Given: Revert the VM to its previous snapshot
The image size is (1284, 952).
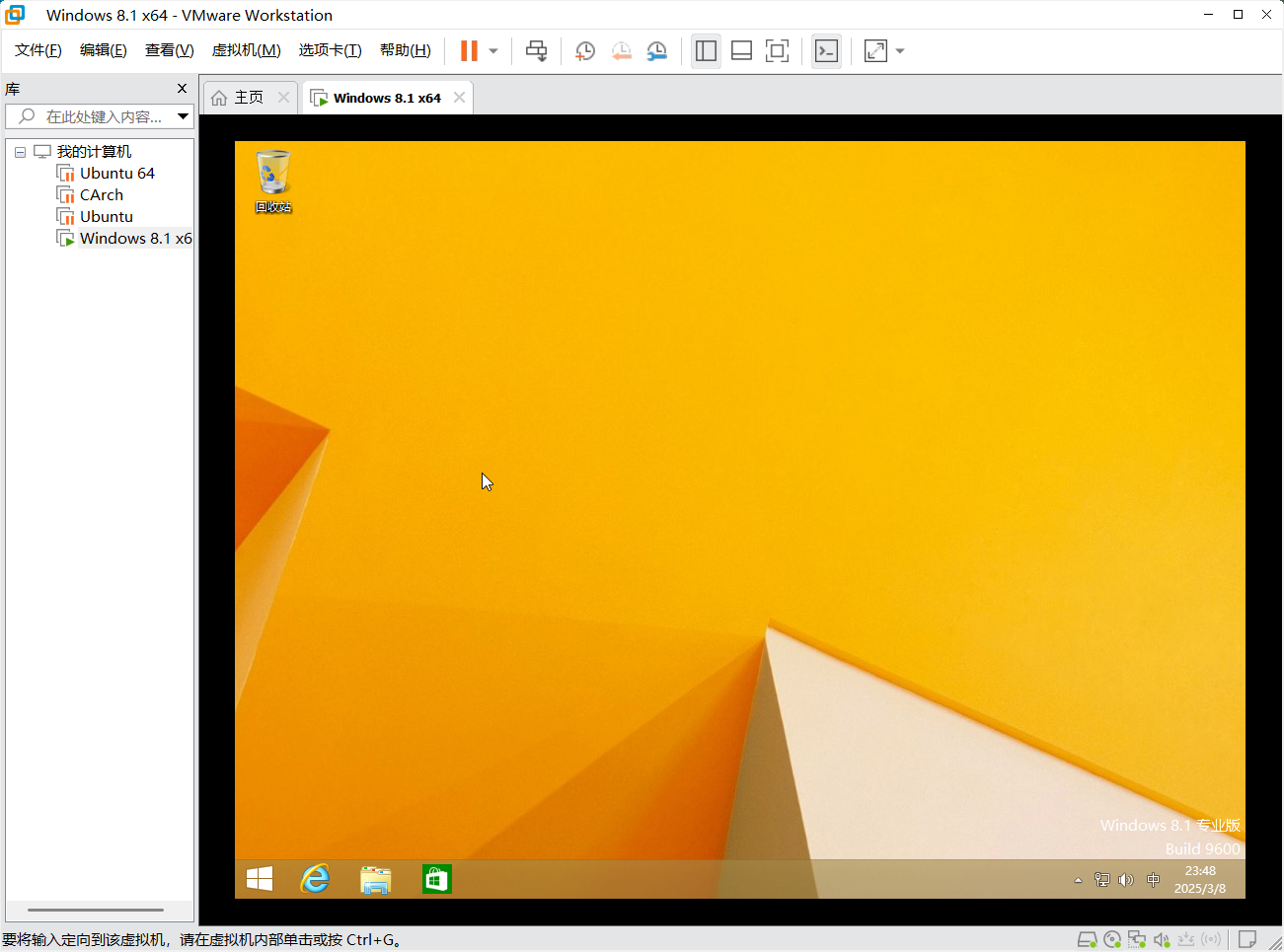Looking at the screenshot, I should [x=621, y=51].
